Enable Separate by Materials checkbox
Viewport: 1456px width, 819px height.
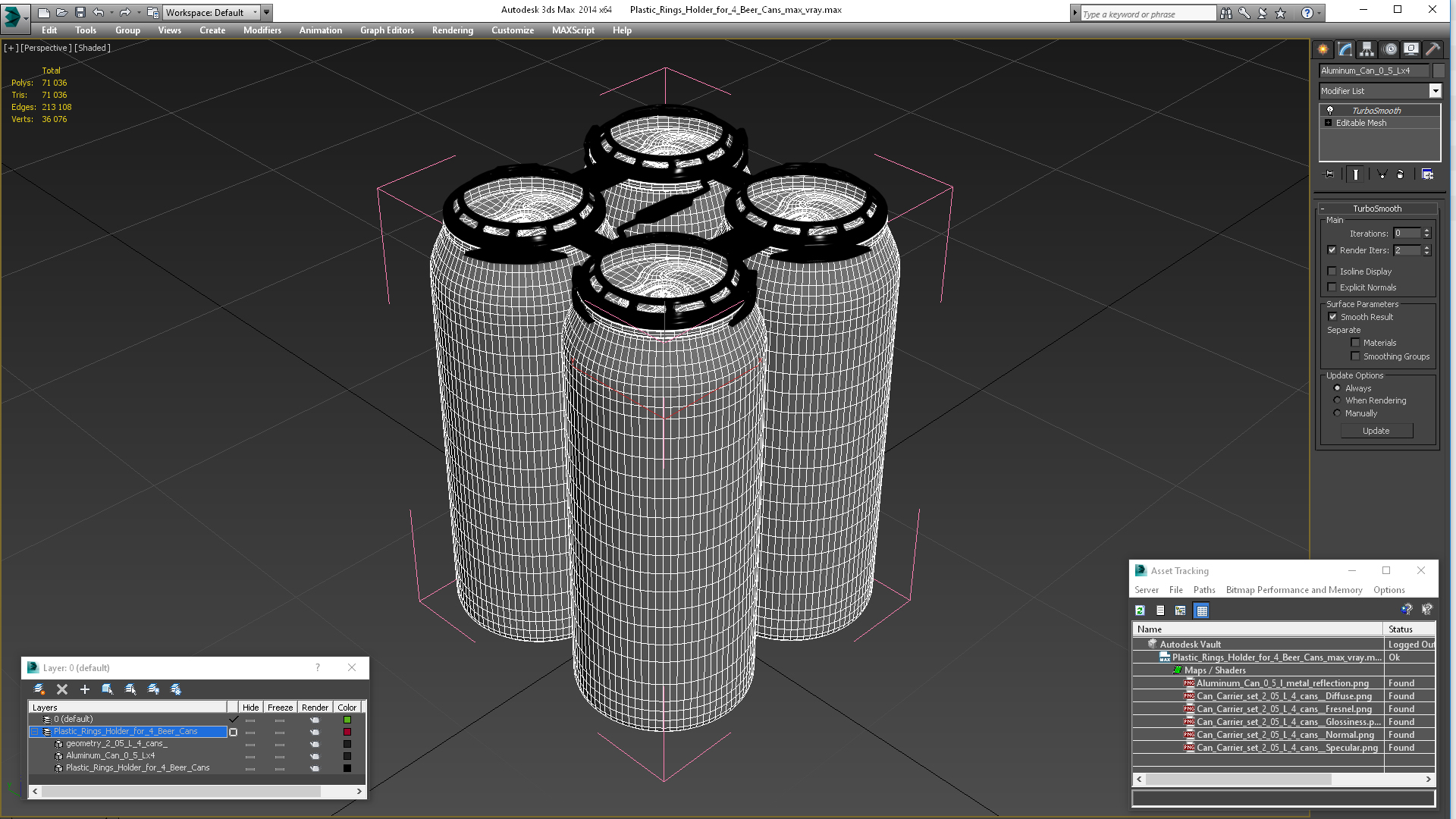[x=1356, y=342]
